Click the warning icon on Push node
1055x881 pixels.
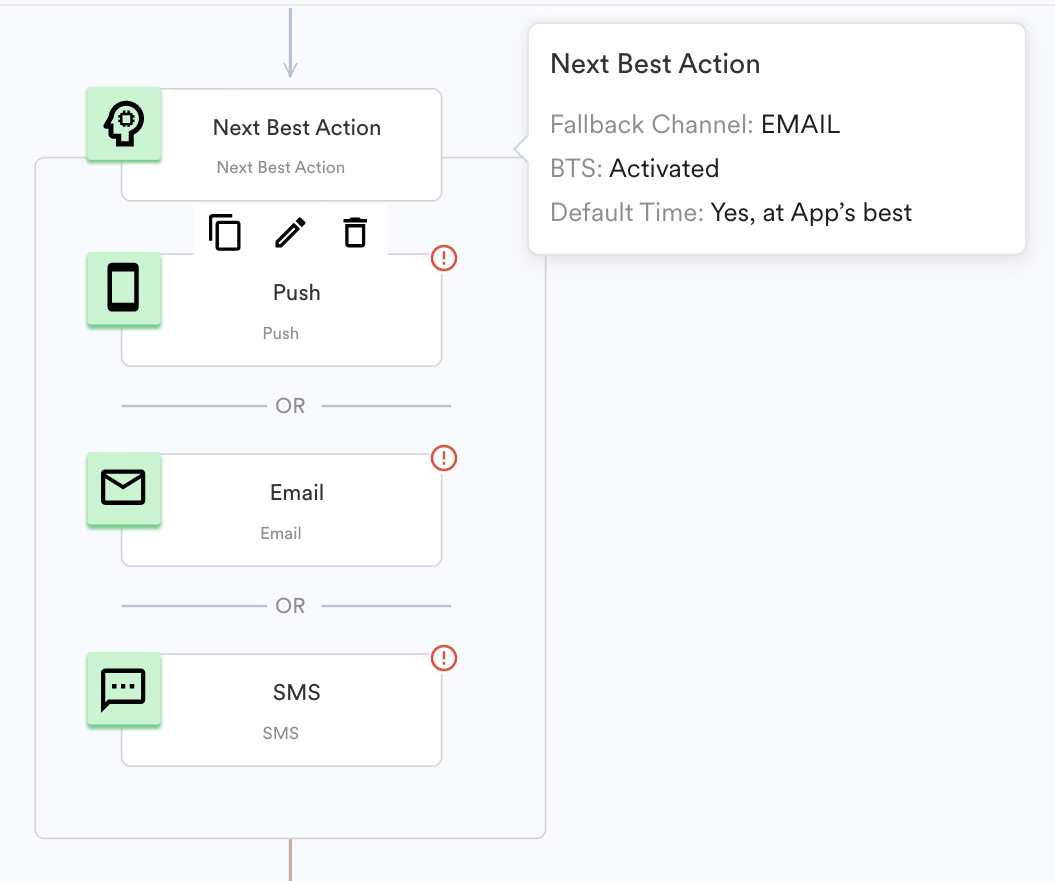(443, 258)
